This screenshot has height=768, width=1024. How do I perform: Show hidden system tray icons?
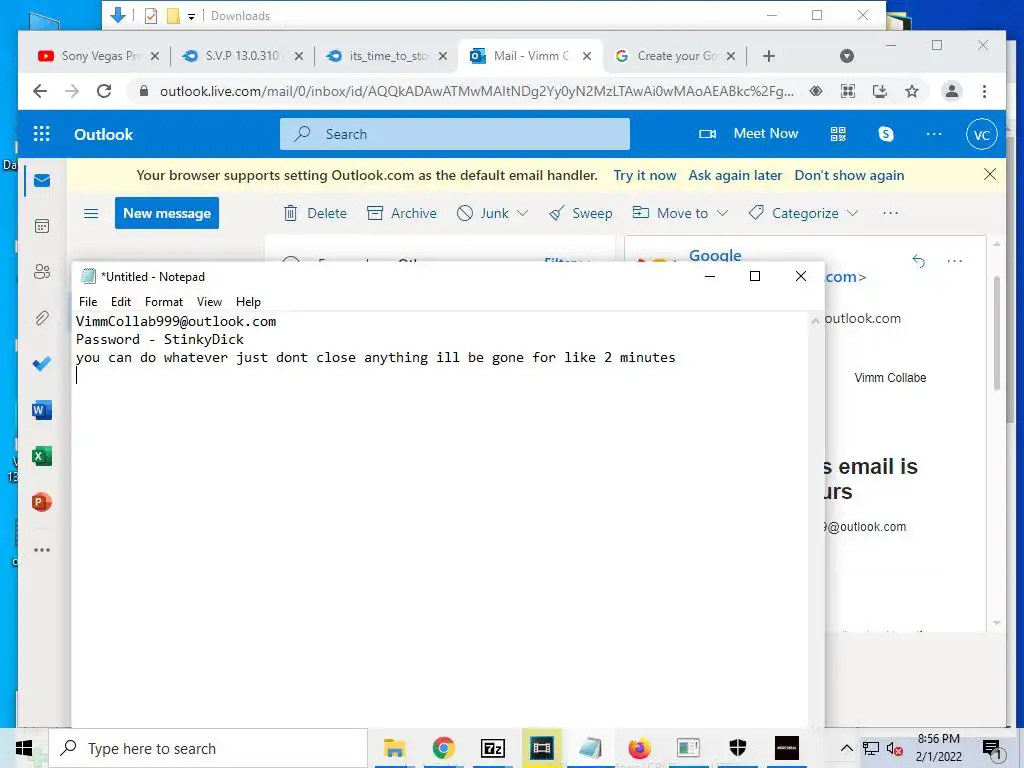coord(846,748)
